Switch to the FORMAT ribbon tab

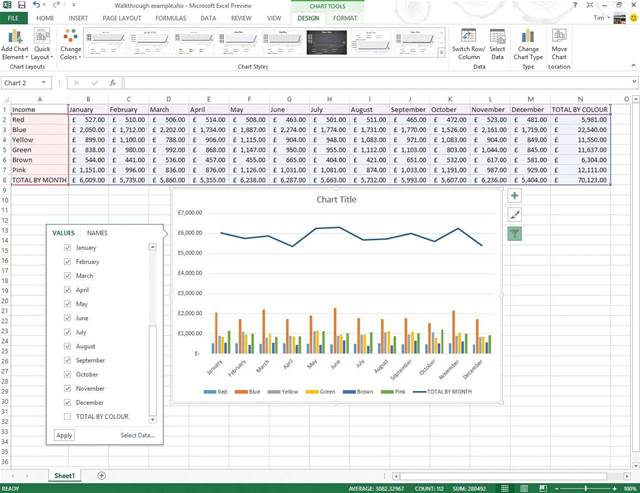[345, 18]
